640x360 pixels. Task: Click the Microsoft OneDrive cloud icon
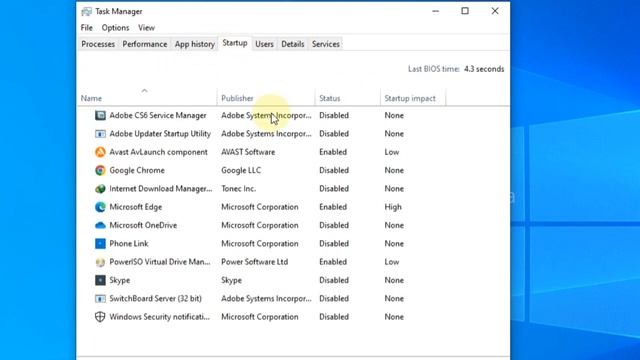click(x=100, y=225)
